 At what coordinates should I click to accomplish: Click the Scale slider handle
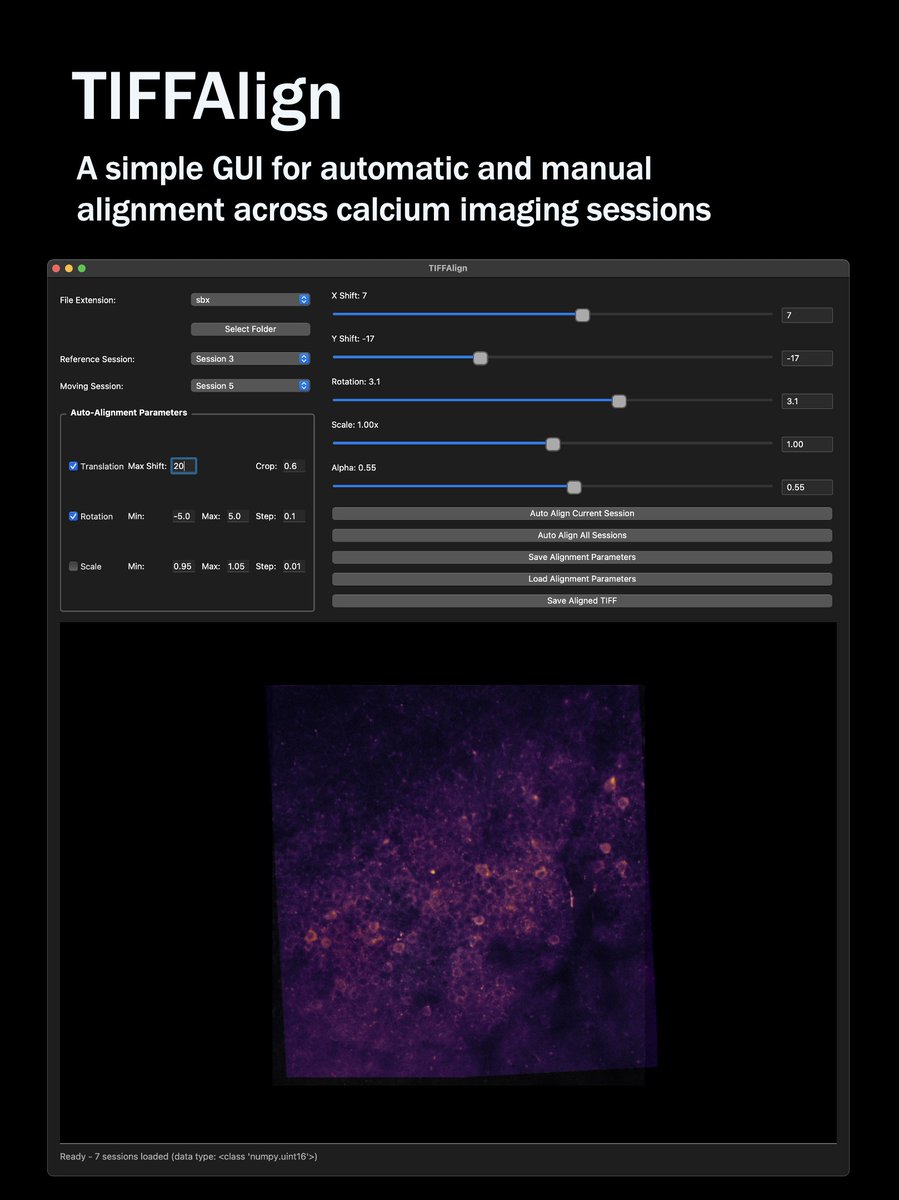553,444
